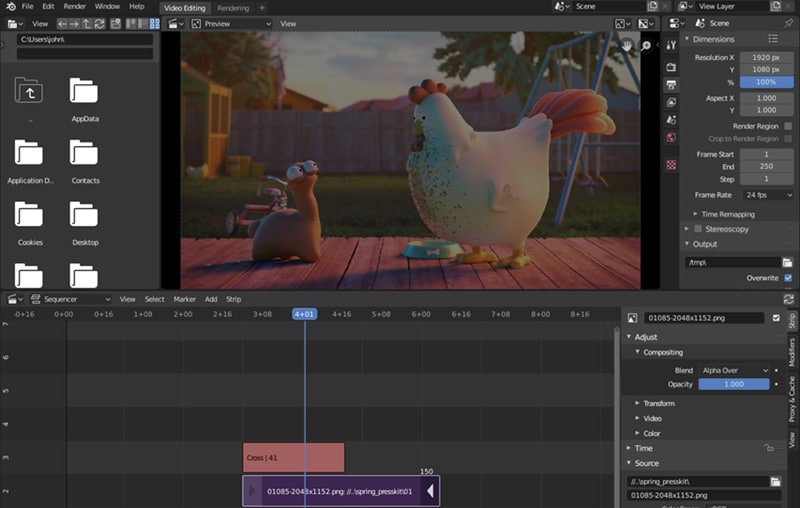Open the Render menu
The height and width of the screenshot is (508, 800).
click(x=74, y=6)
